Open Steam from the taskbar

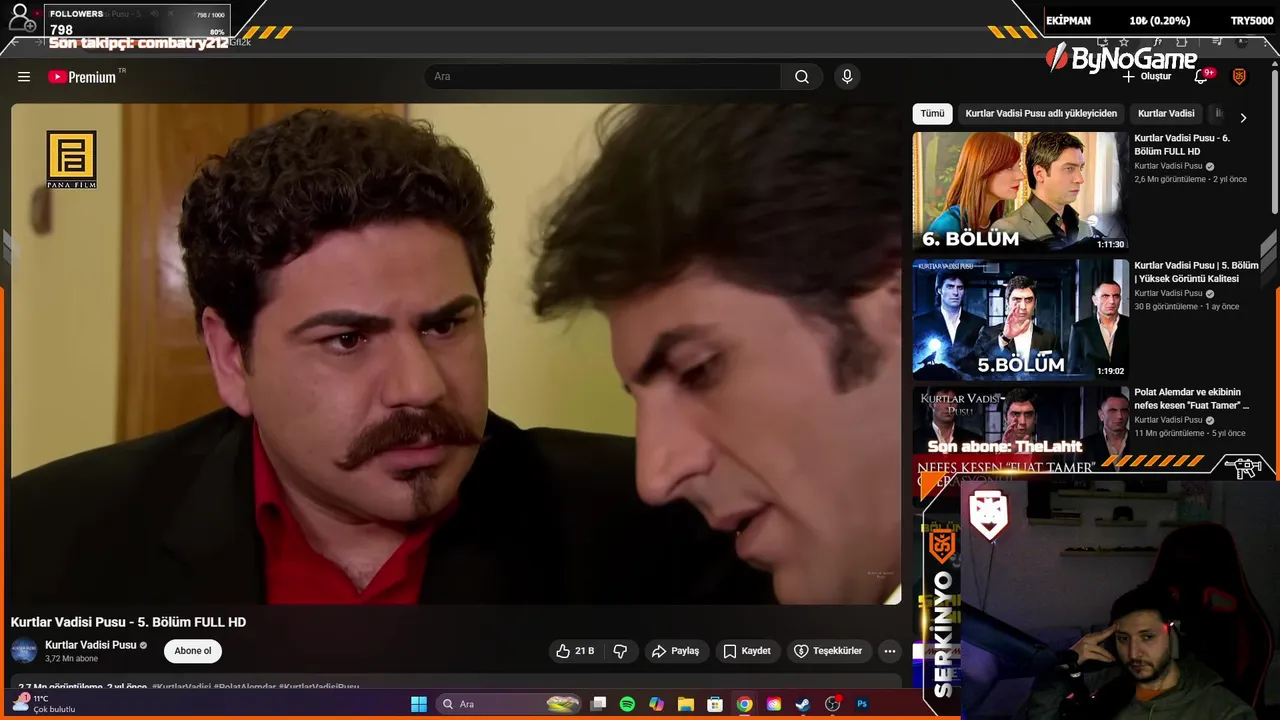(x=803, y=704)
